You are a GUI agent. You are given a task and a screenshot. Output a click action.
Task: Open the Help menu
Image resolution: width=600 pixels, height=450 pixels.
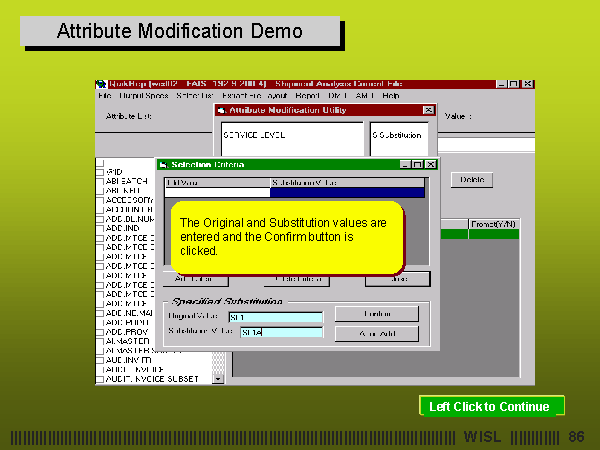[390, 96]
